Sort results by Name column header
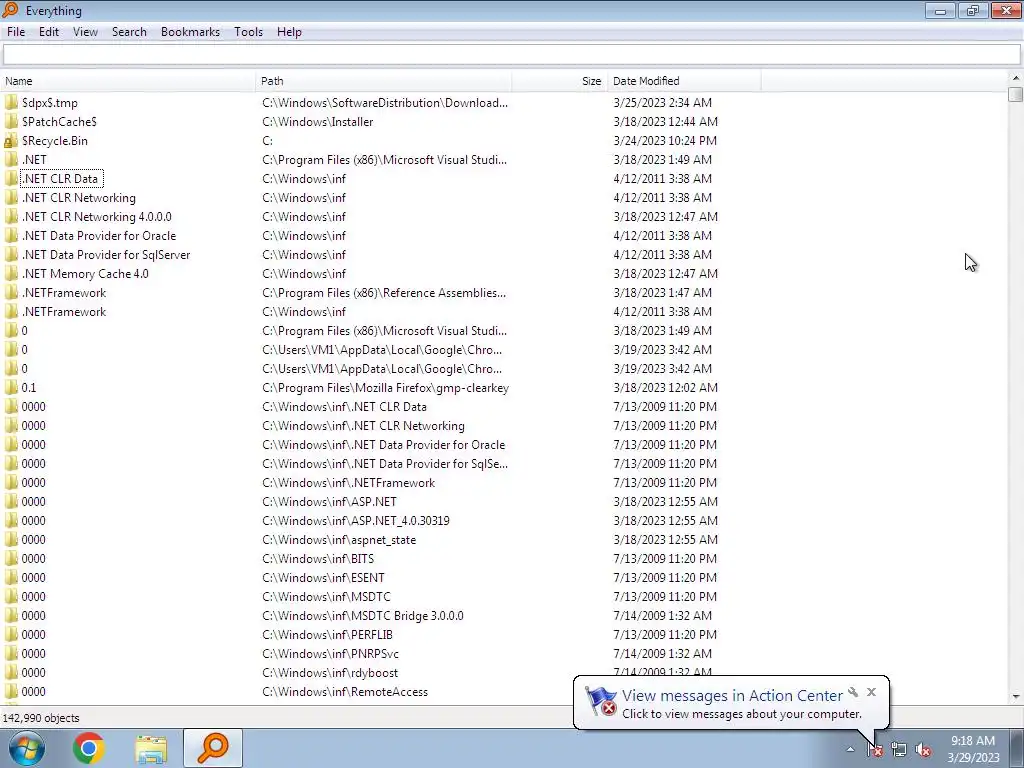The width and height of the screenshot is (1024, 768). point(128,81)
